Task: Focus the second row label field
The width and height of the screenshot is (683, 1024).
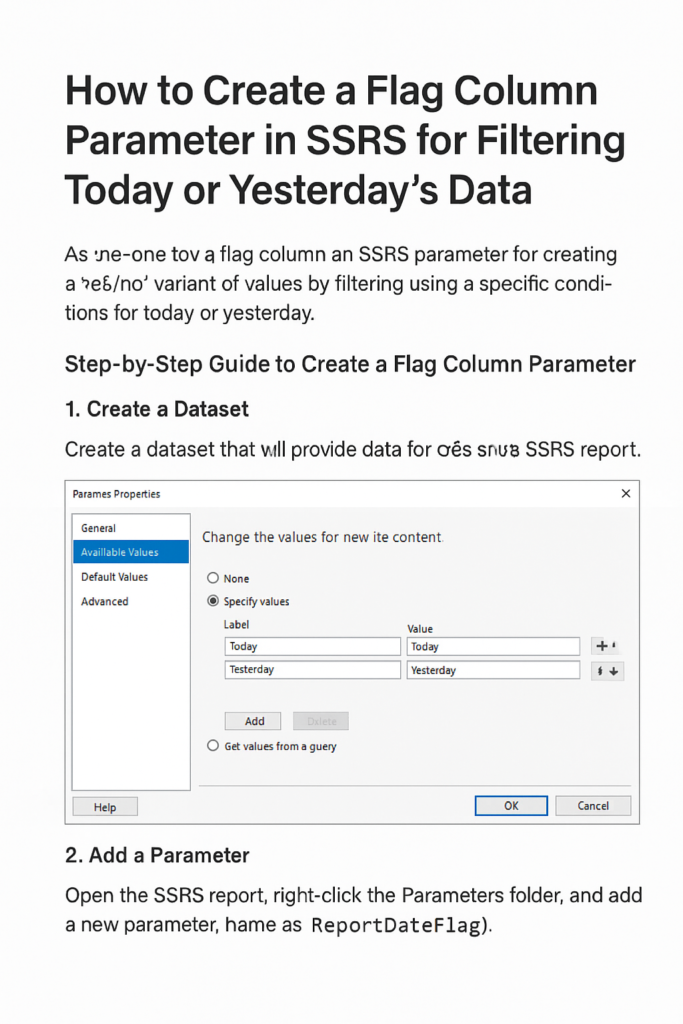Action: click(312, 670)
